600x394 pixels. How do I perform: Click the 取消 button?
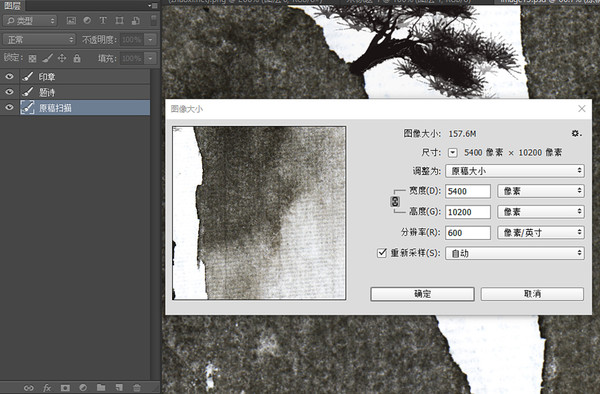tap(532, 294)
